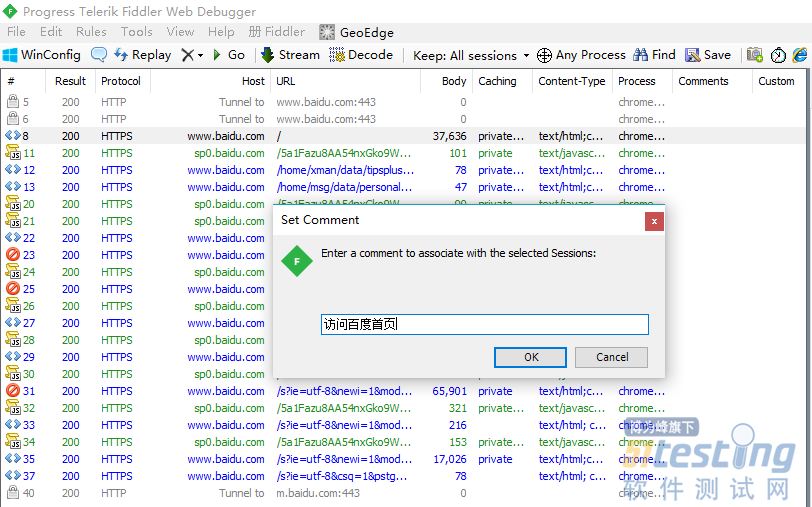Click the HTML icon of session 13
This screenshot has width=812, height=507.
12,187
